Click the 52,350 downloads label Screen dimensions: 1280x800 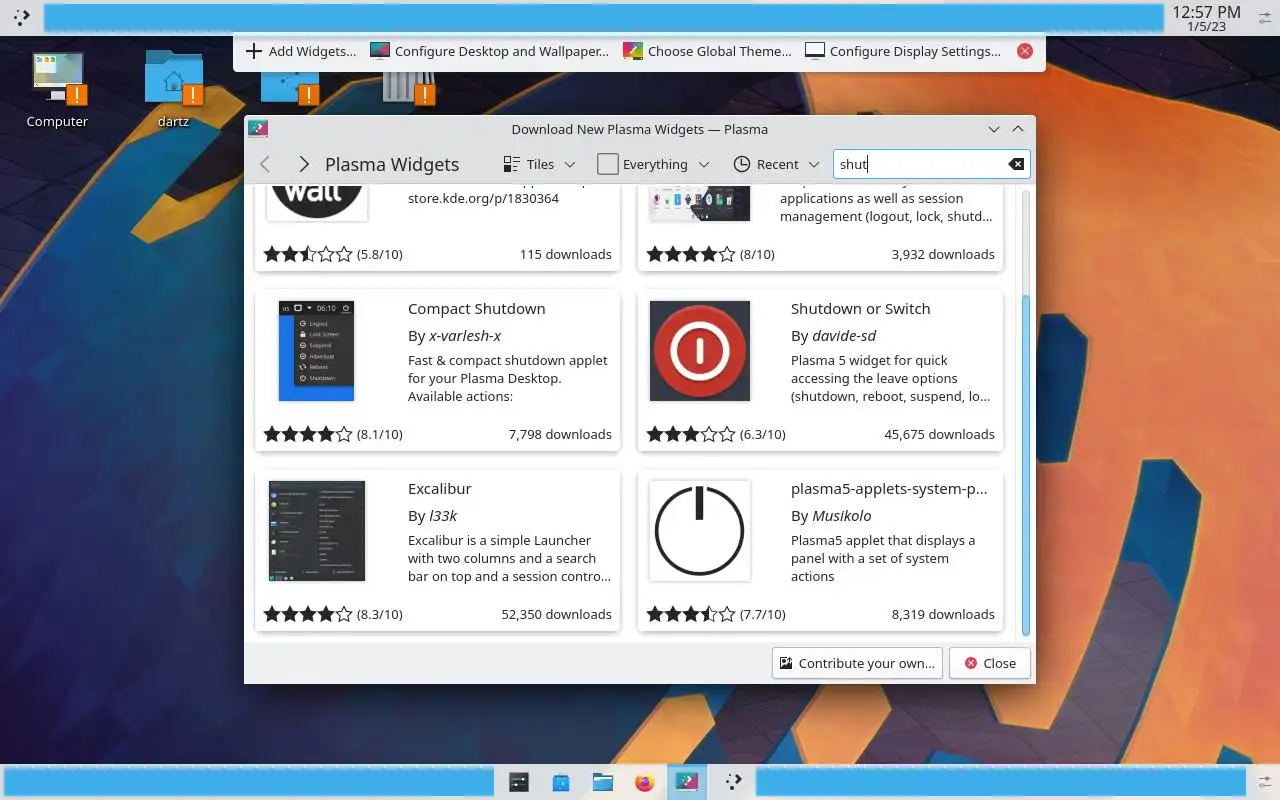(556, 614)
